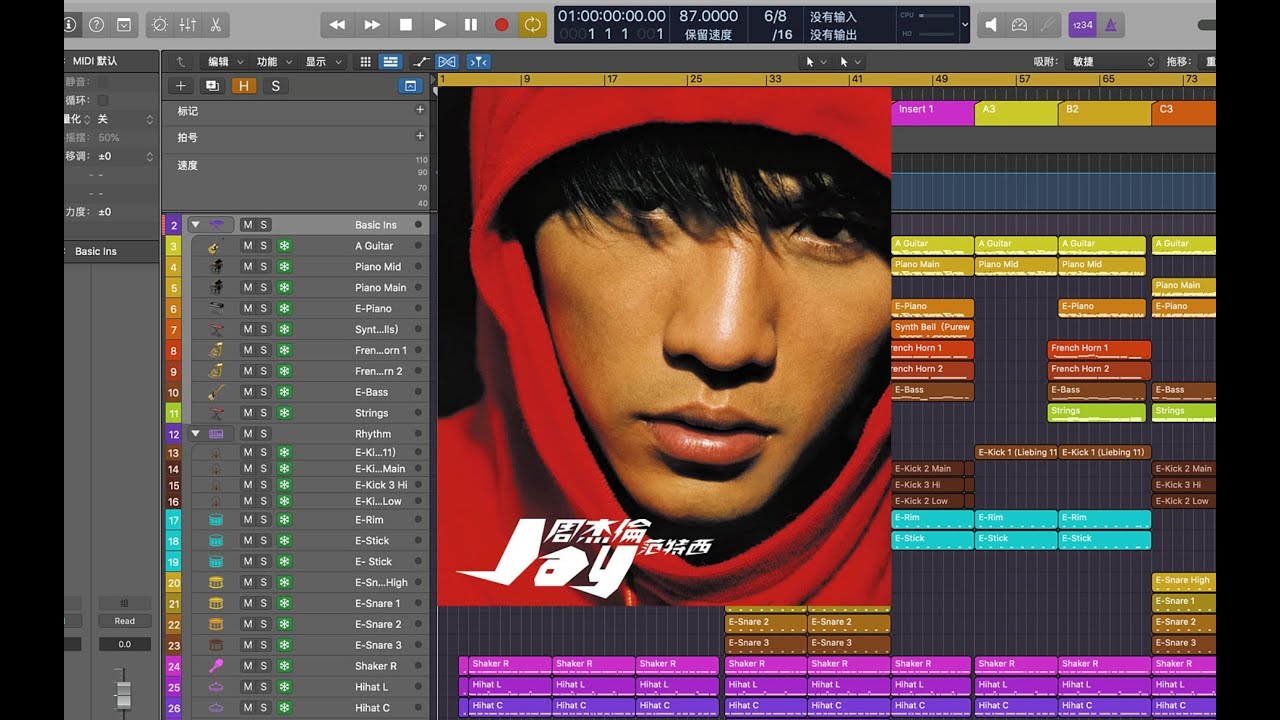Open the LCD display mode dropdown arrow
This screenshot has height=720, width=1280.
964,24
